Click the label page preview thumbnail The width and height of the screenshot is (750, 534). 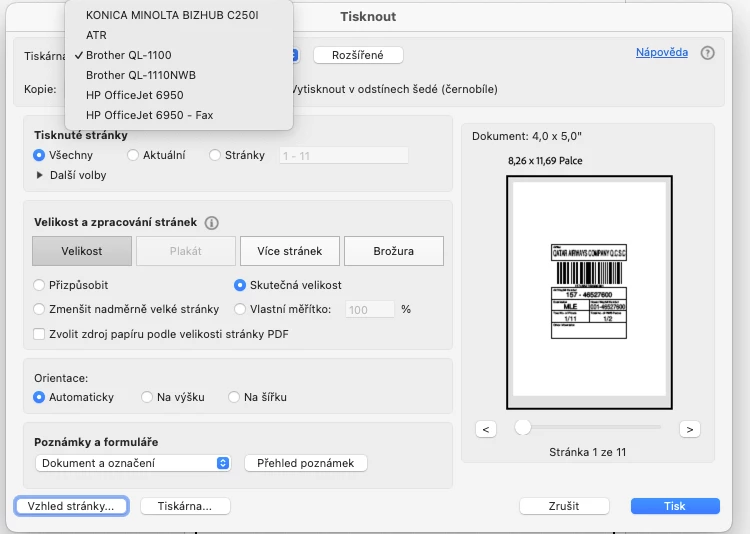point(589,292)
